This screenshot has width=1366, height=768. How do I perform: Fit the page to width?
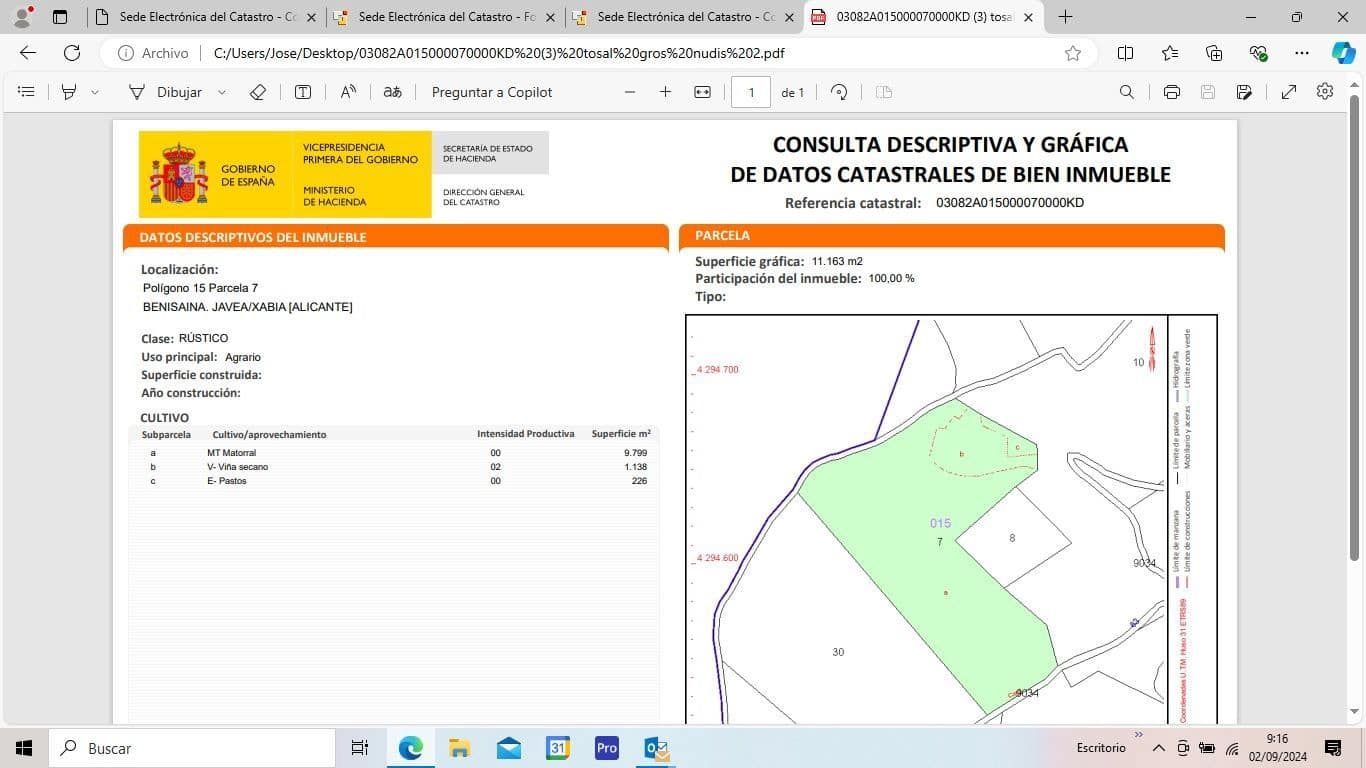(x=702, y=92)
